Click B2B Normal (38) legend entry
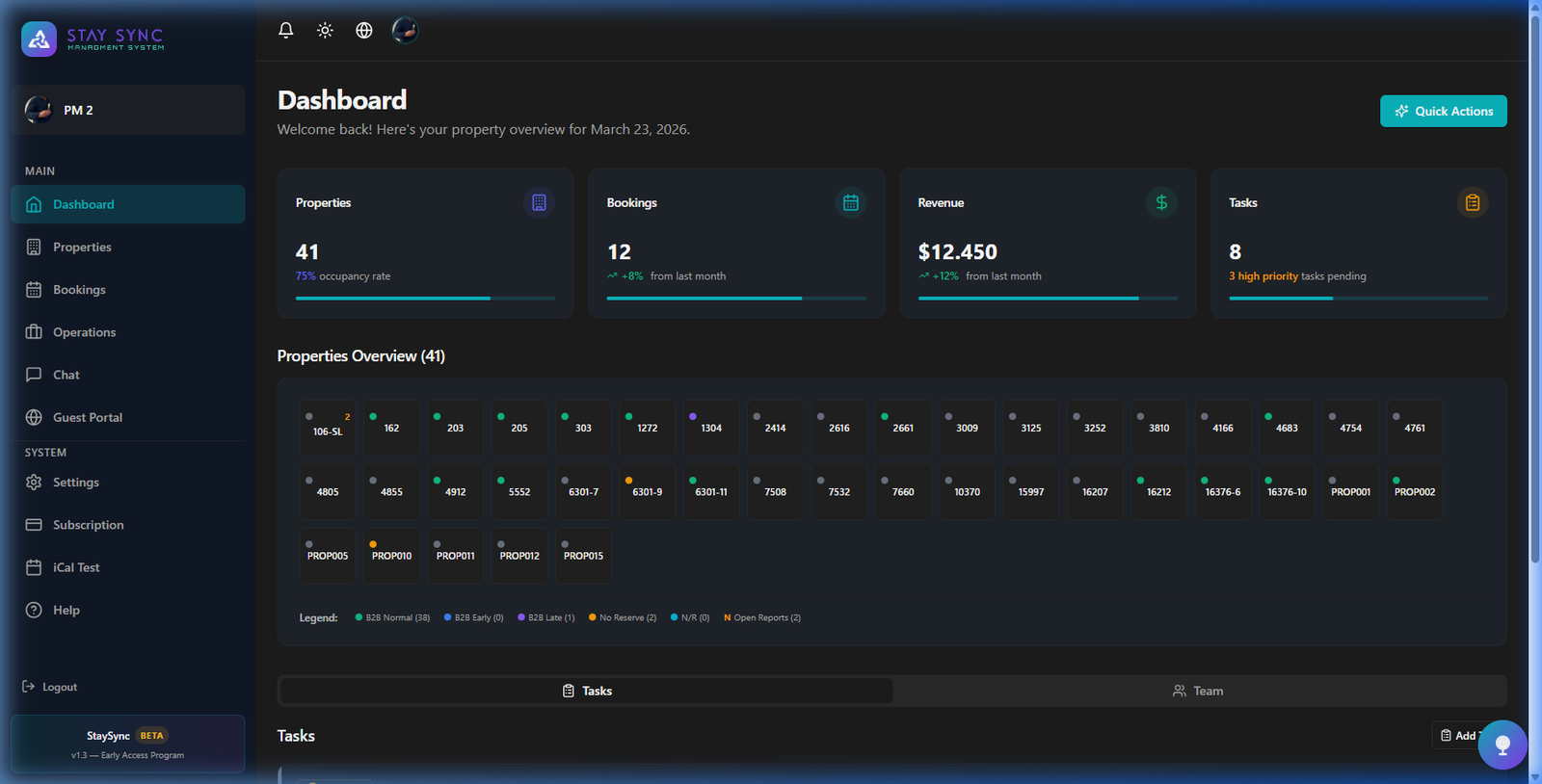Viewport: 1542px width, 784px height. click(392, 617)
